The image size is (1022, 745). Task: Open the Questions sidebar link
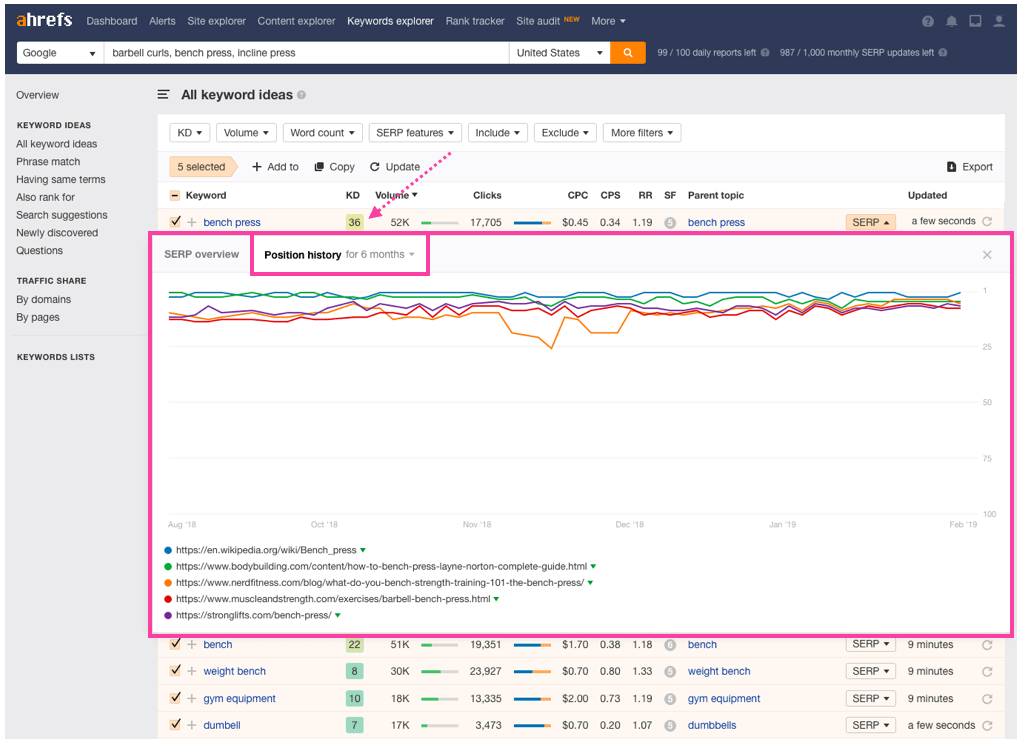coord(40,251)
